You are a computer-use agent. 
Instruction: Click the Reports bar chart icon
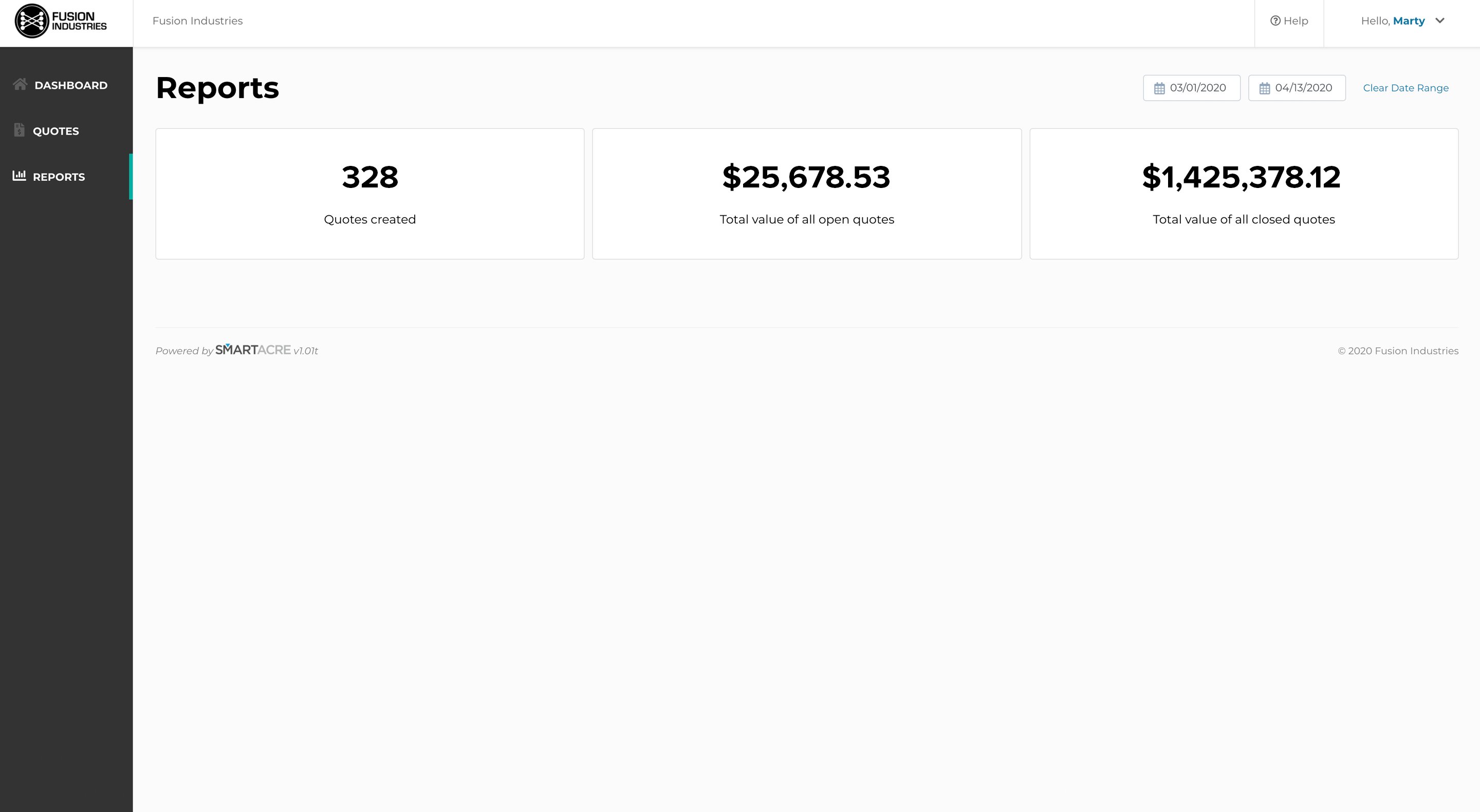pyautogui.click(x=20, y=176)
